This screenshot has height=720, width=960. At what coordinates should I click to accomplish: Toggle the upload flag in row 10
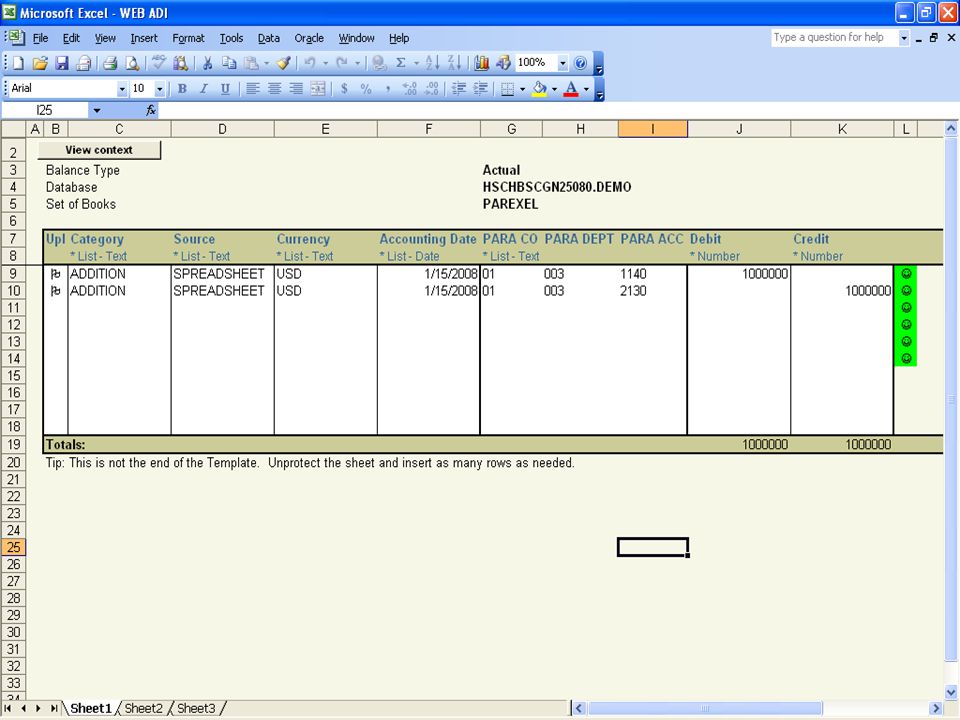tap(56, 291)
